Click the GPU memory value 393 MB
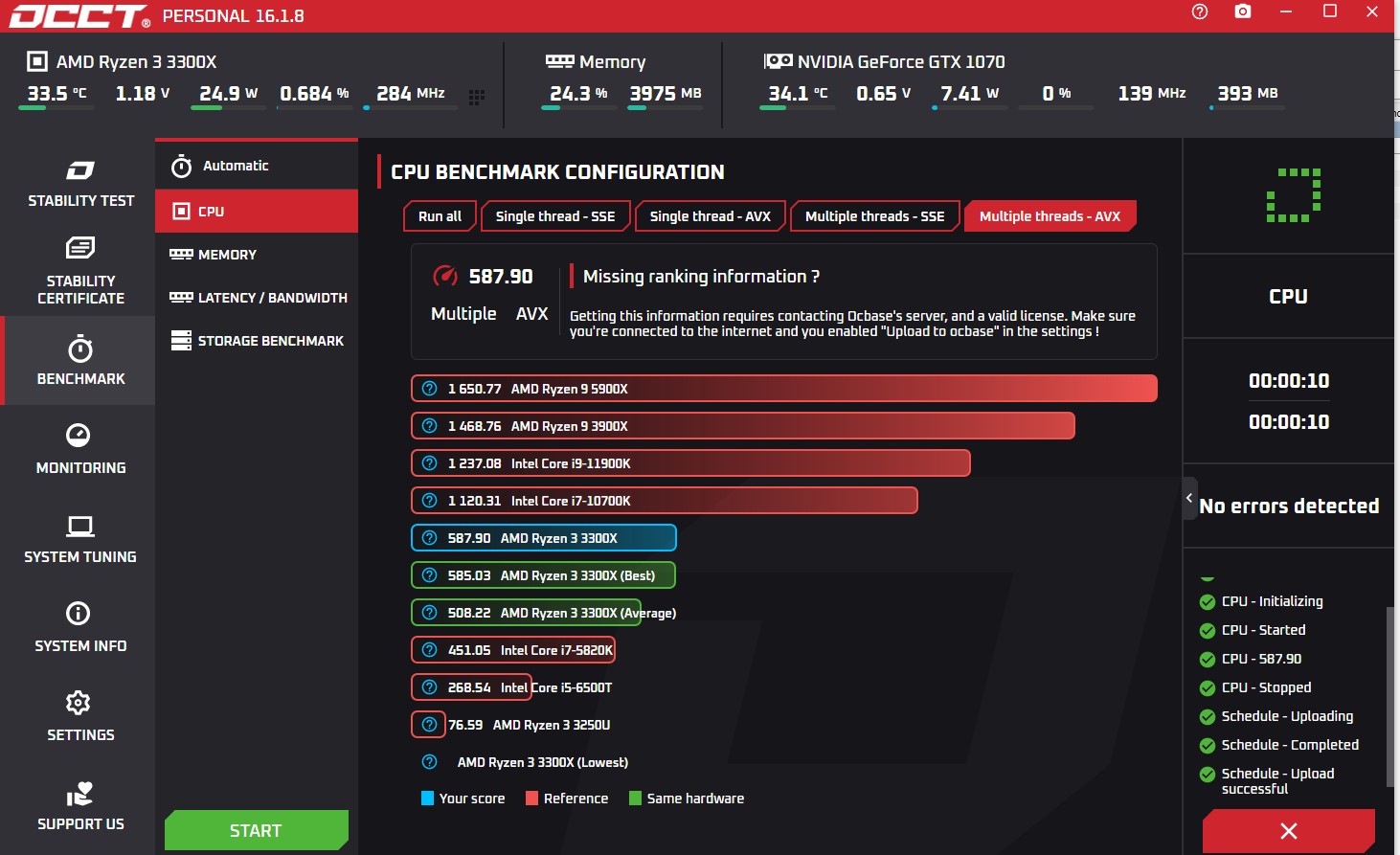The height and width of the screenshot is (855, 1400). click(1248, 94)
